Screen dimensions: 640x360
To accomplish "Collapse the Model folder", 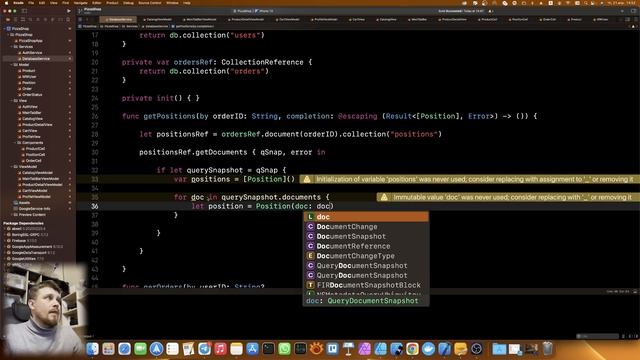I will click(11, 65).
